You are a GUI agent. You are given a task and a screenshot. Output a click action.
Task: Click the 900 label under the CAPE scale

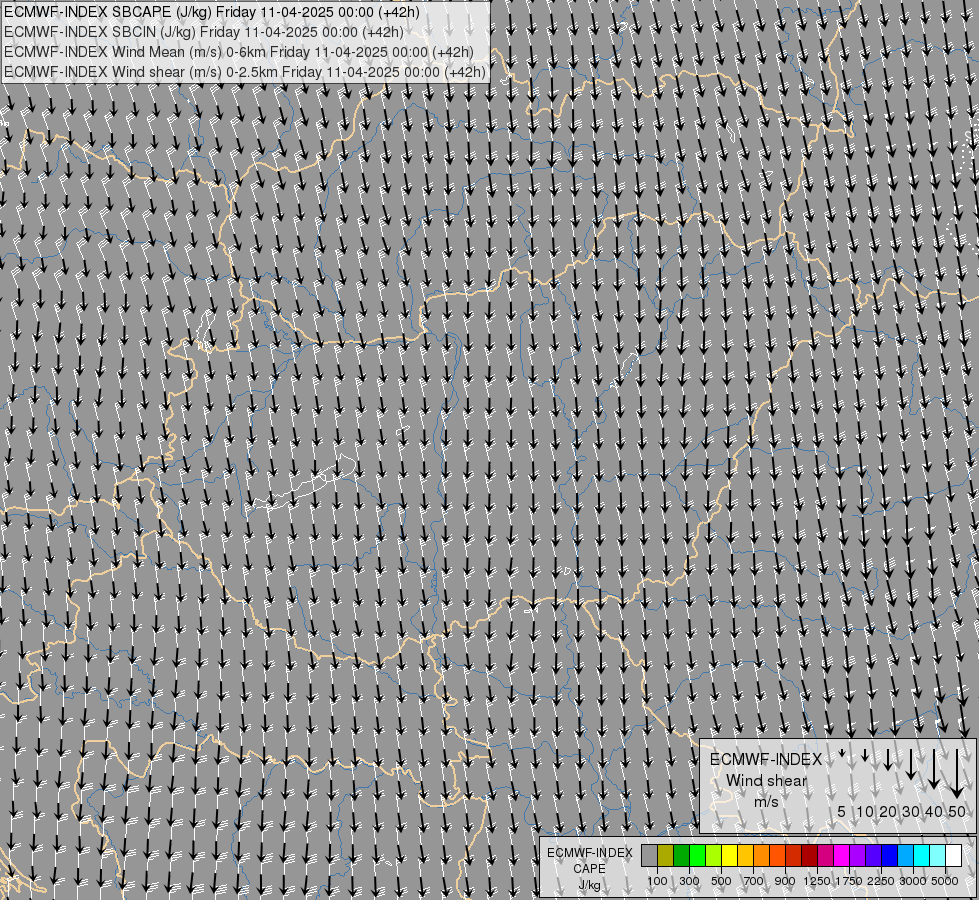[x=785, y=881]
